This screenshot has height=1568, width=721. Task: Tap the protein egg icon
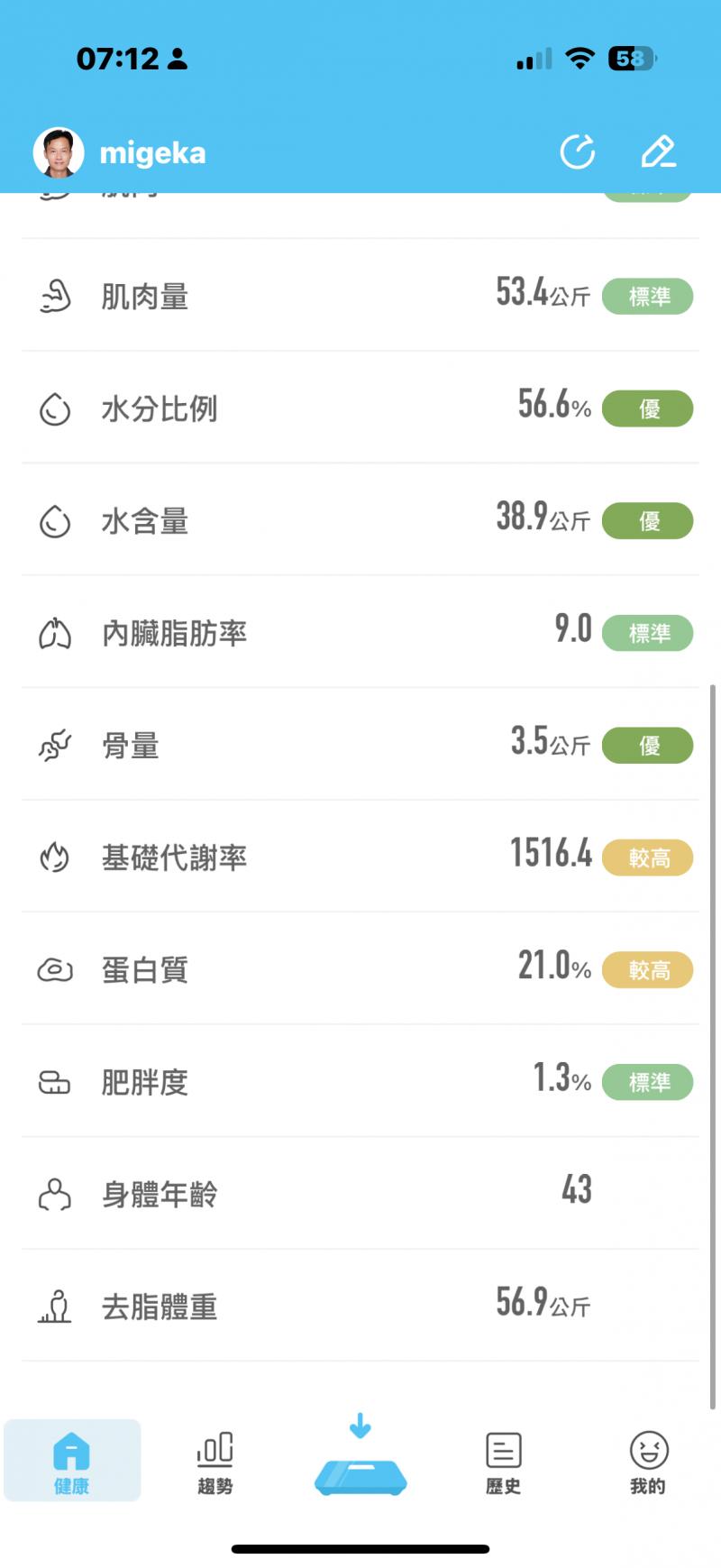pos(55,970)
